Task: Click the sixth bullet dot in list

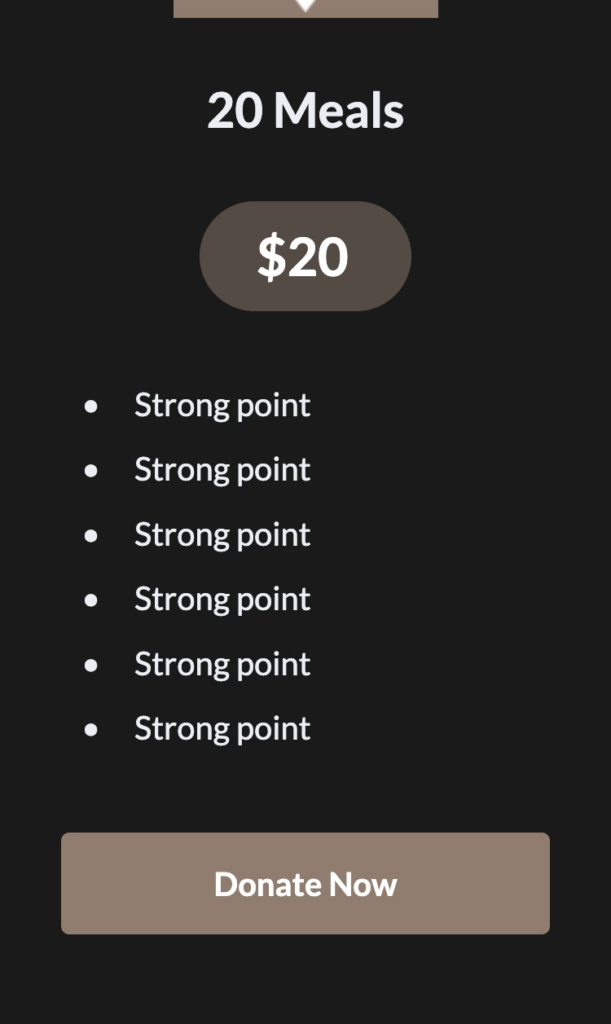Action: (x=92, y=730)
